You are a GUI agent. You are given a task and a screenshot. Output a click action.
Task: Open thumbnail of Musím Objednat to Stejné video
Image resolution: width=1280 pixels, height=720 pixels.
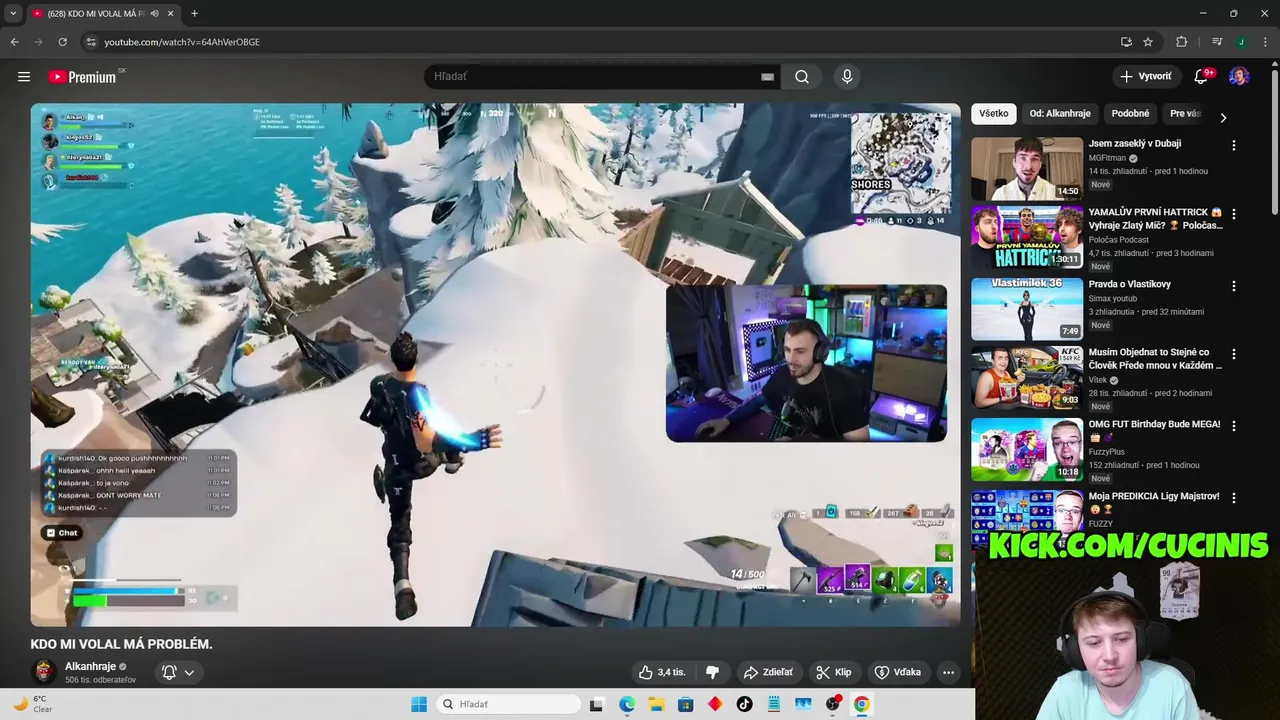pos(1027,377)
